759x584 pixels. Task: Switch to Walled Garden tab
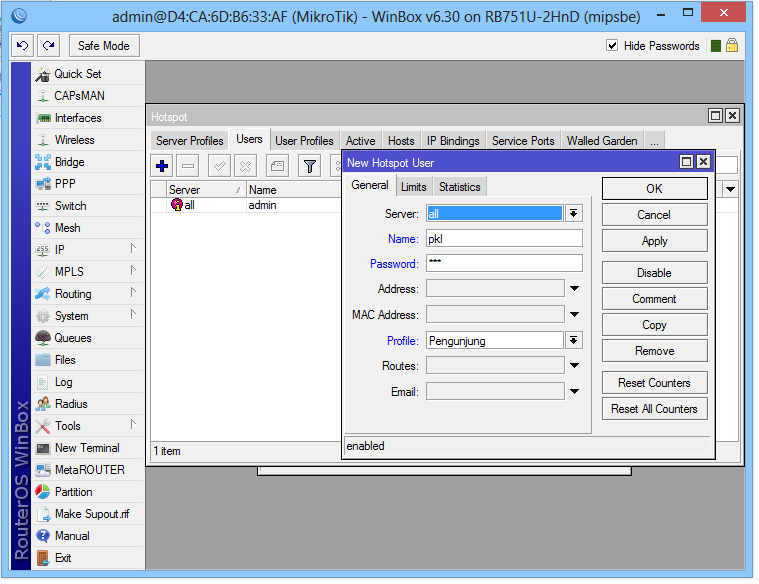(x=602, y=141)
